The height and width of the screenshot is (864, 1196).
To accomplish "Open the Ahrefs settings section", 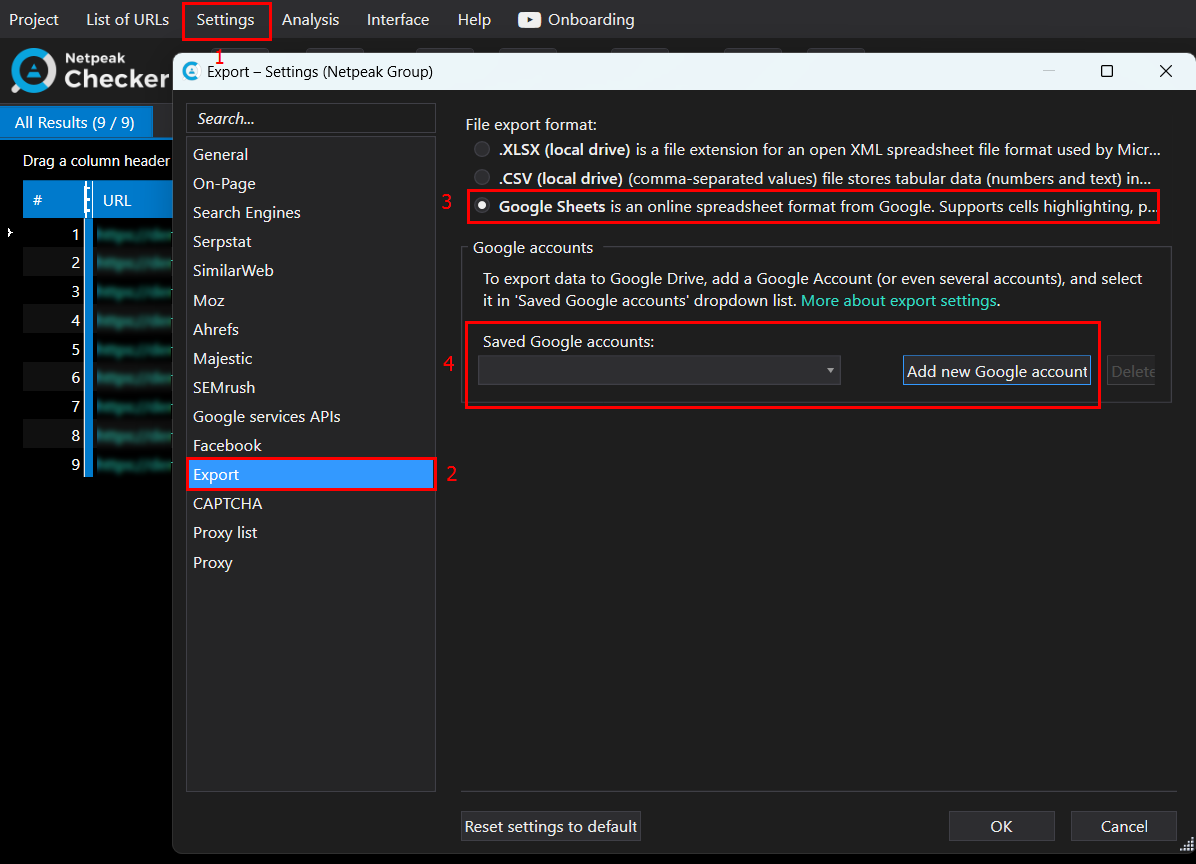I will coord(311,329).
